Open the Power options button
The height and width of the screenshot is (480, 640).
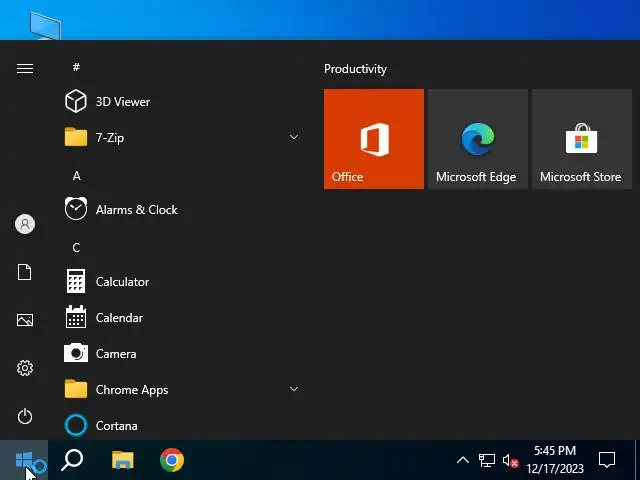[25, 416]
